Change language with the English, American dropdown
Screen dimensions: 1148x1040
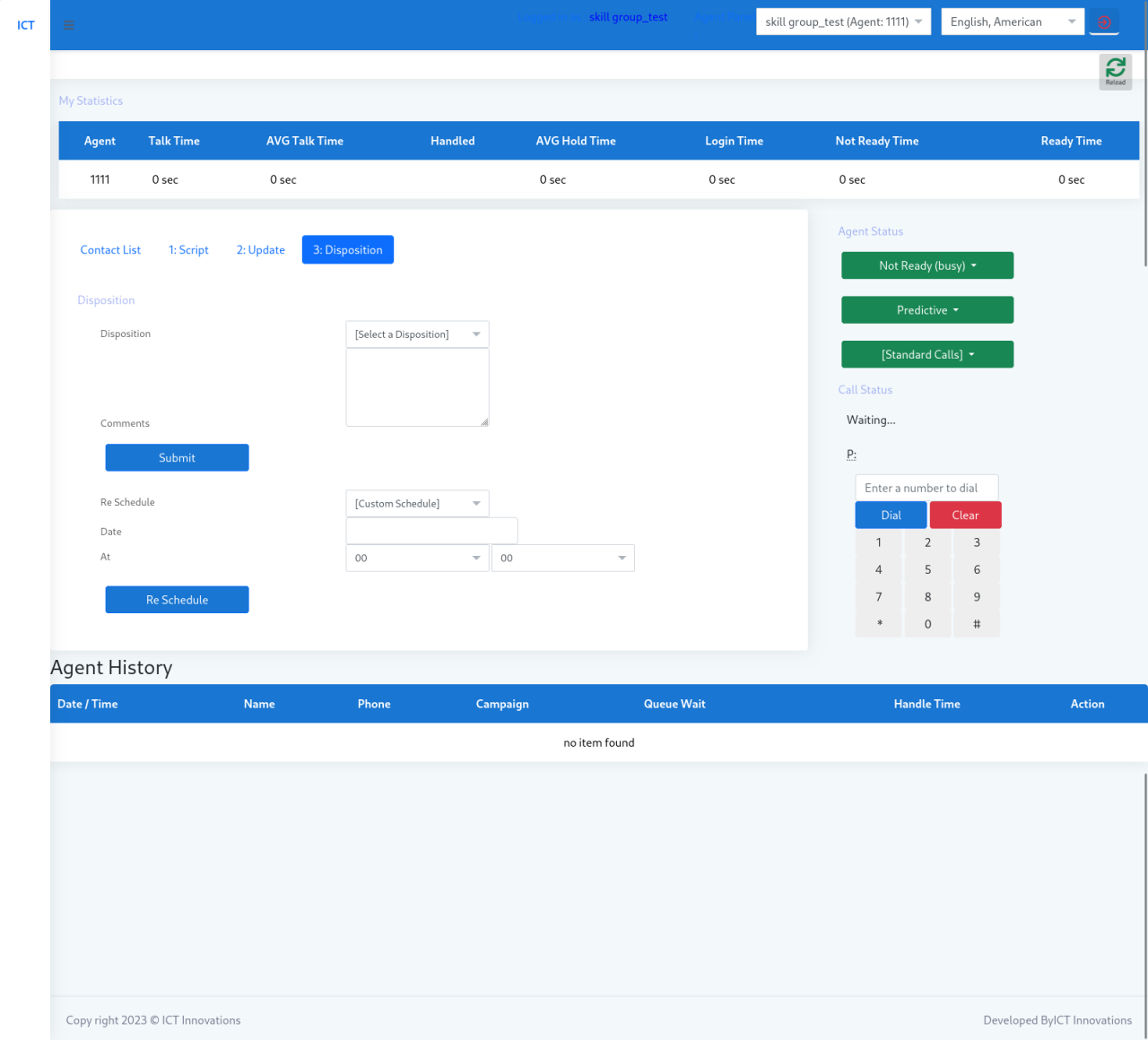(1012, 21)
